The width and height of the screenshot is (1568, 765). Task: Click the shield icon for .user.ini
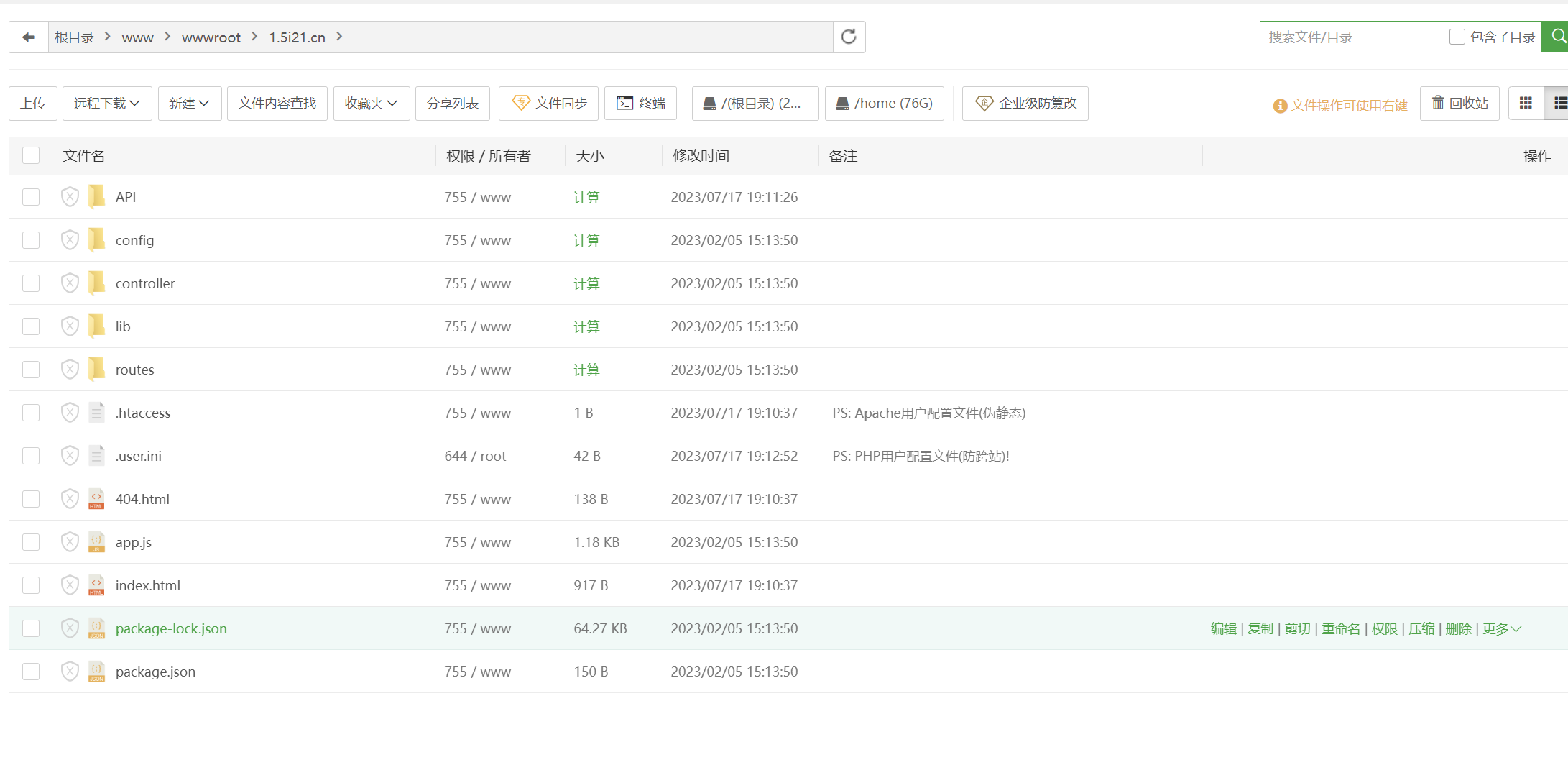[x=70, y=456]
